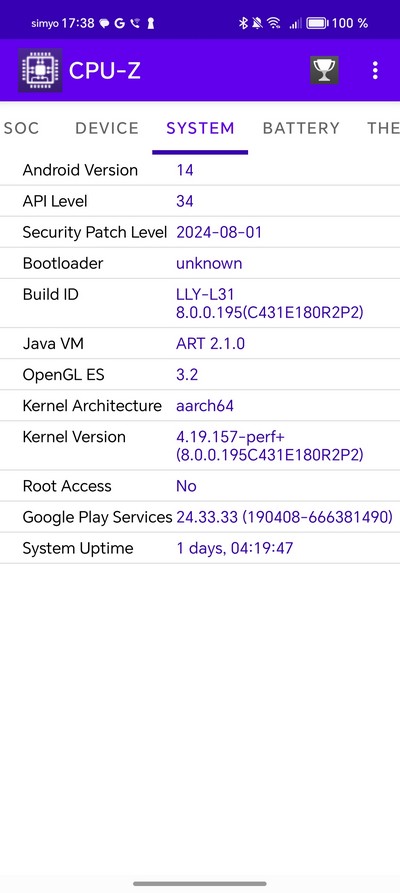Tap the Wi-Fi signal status icon

(x=274, y=23)
